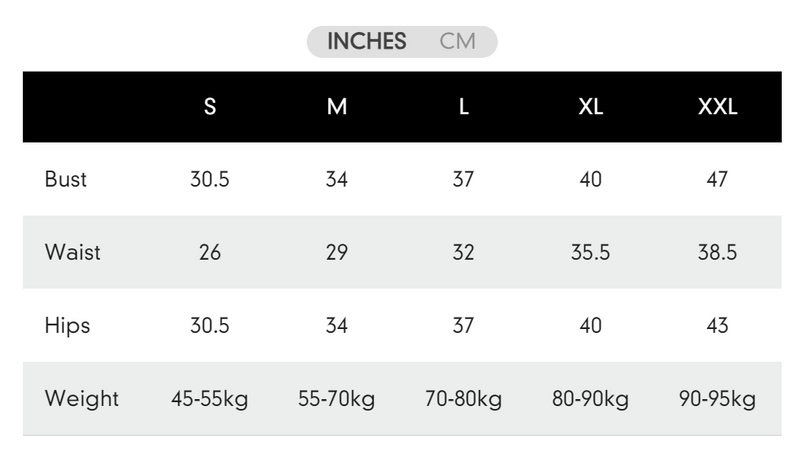Click the S size column header
This screenshot has height=457, width=800.
[x=210, y=107]
